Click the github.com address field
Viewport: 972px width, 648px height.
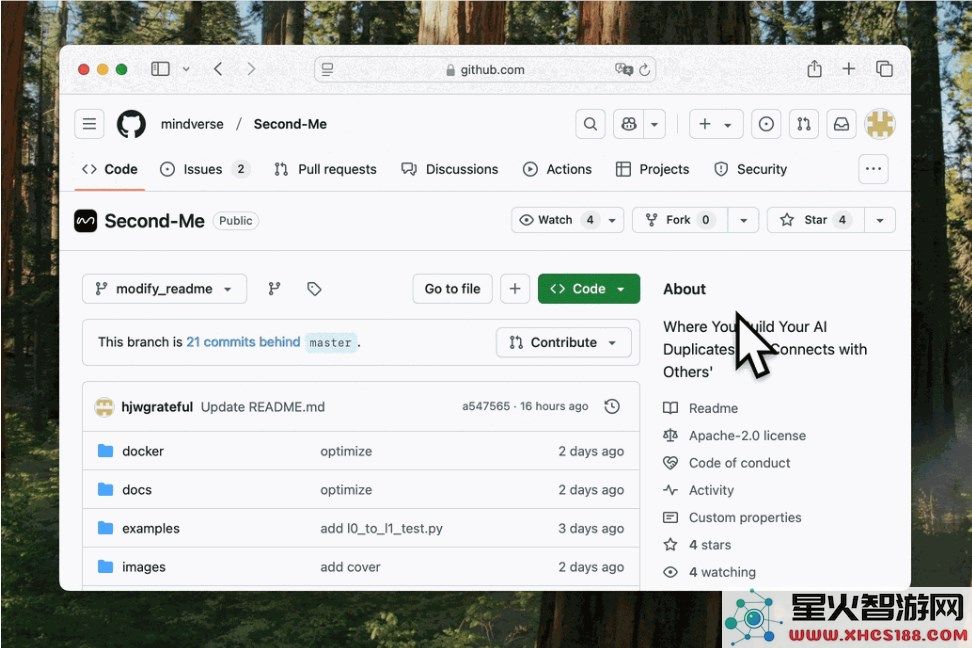pyautogui.click(x=485, y=69)
